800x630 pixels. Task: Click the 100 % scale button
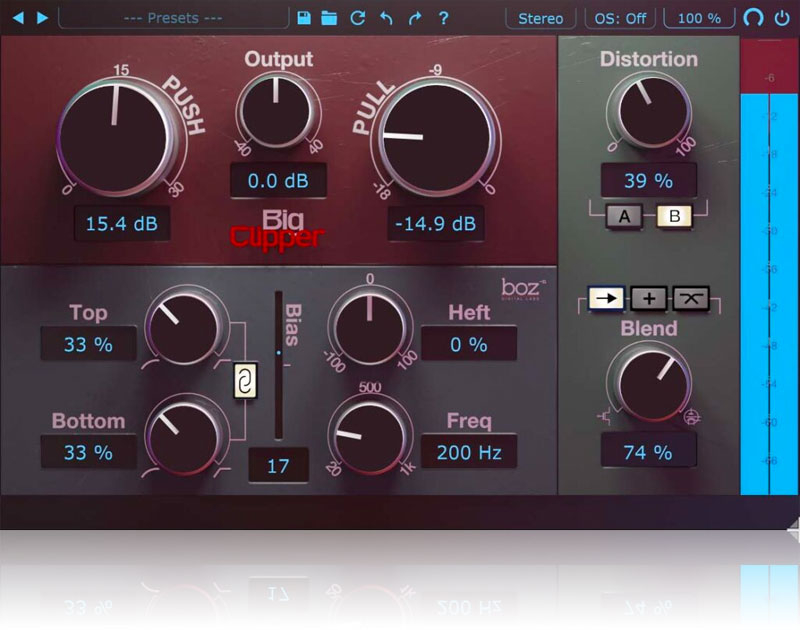tap(699, 18)
